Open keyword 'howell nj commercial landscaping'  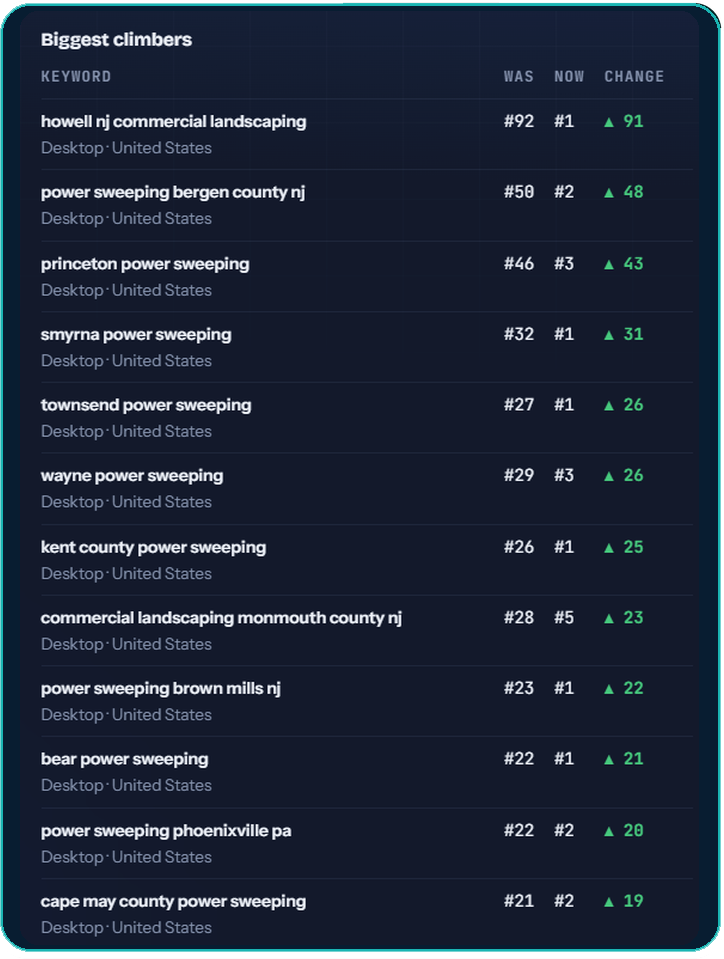click(174, 122)
